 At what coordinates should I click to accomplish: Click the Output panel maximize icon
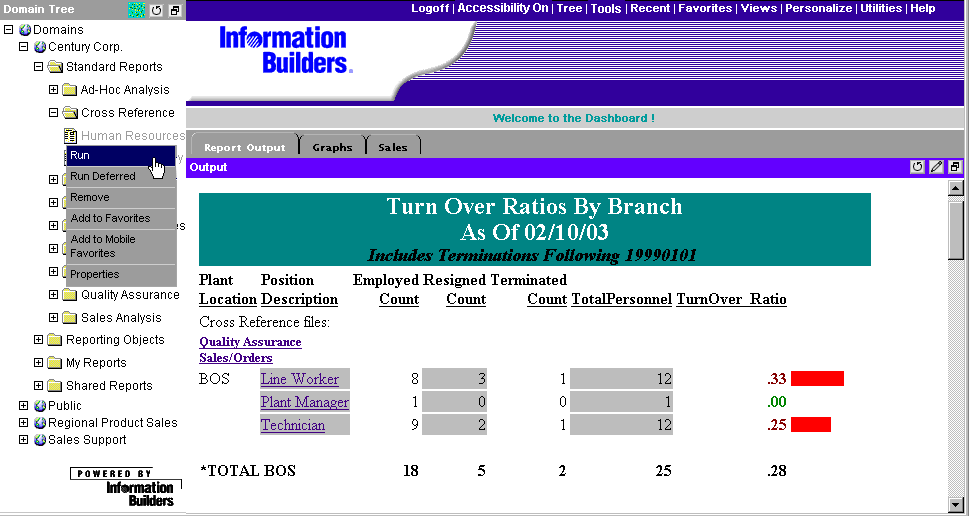point(955,167)
